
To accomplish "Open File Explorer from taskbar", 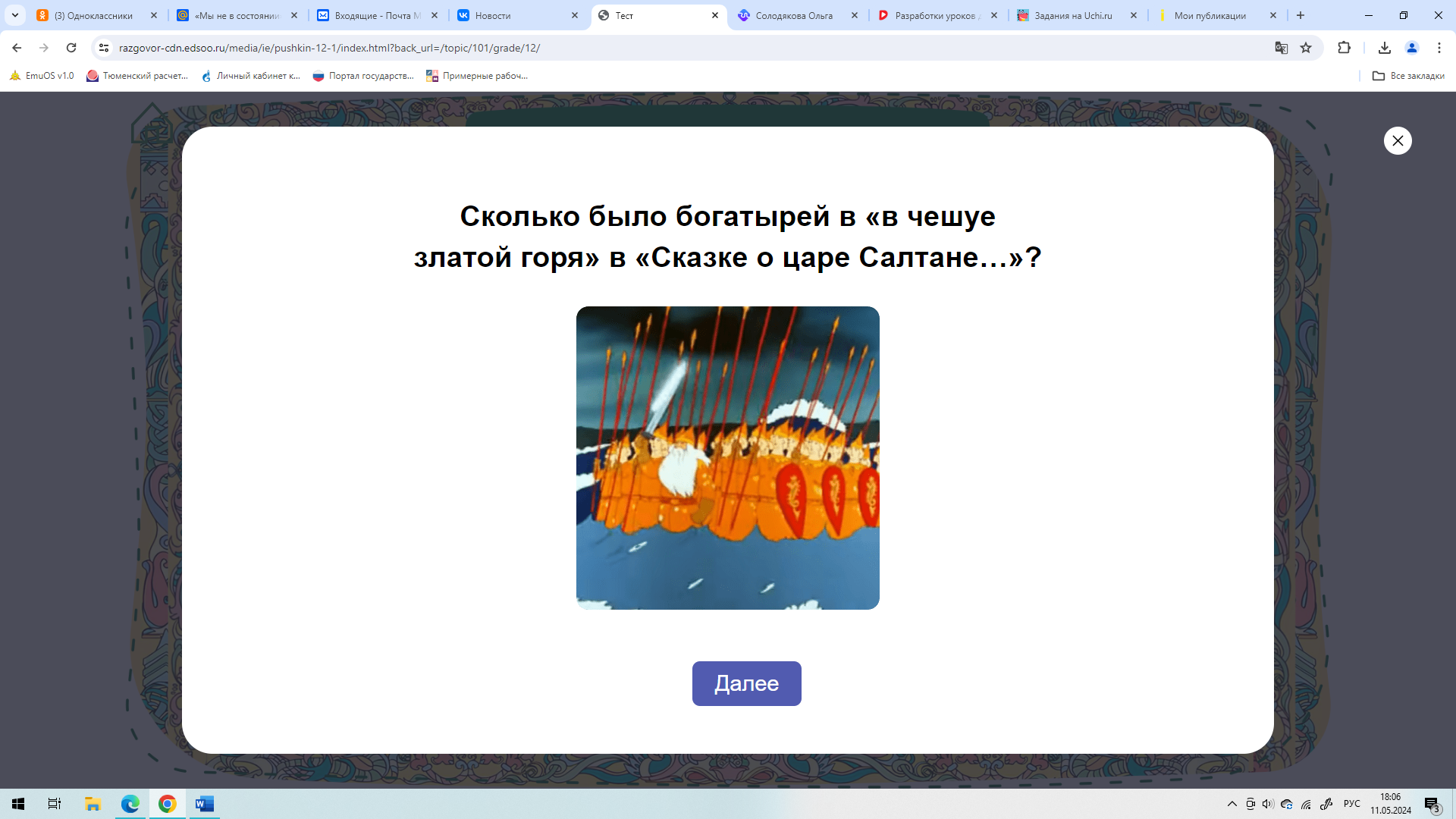I will click(93, 804).
